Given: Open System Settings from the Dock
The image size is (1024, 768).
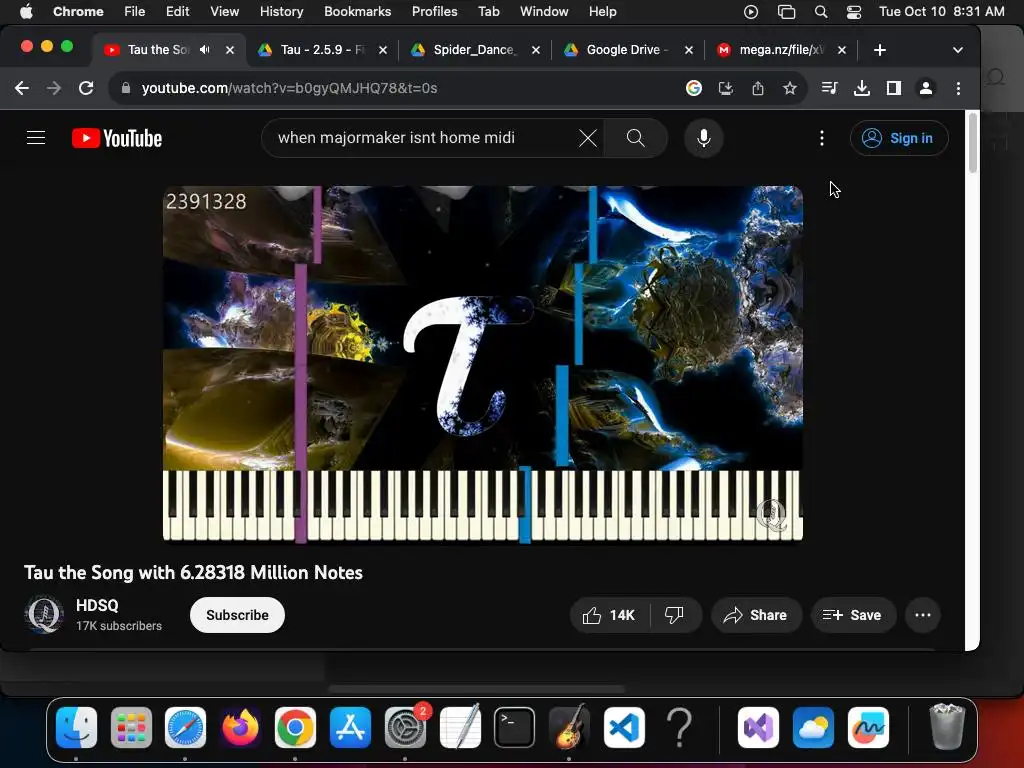Looking at the screenshot, I should coord(405,727).
